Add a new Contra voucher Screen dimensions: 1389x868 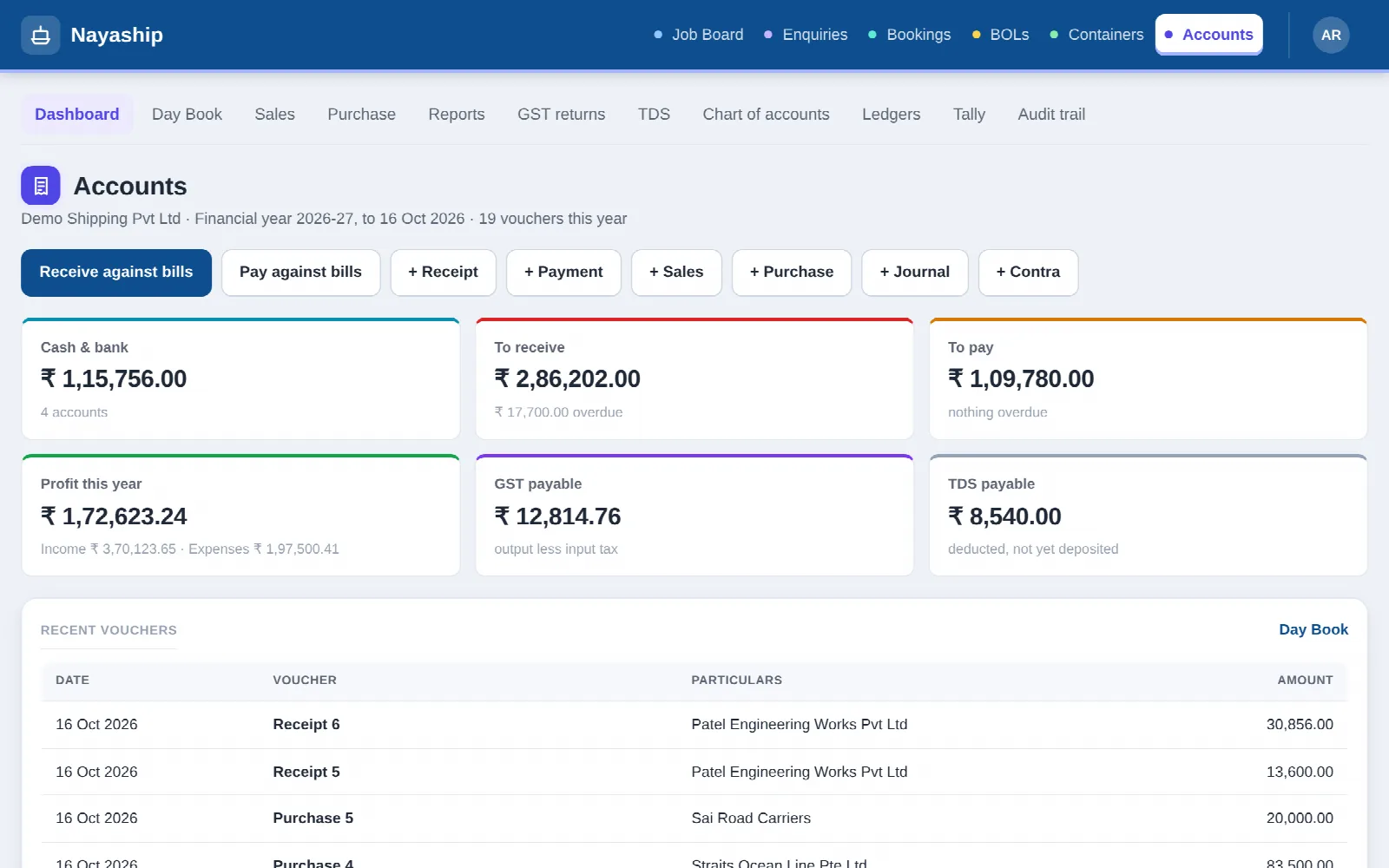pos(1028,273)
